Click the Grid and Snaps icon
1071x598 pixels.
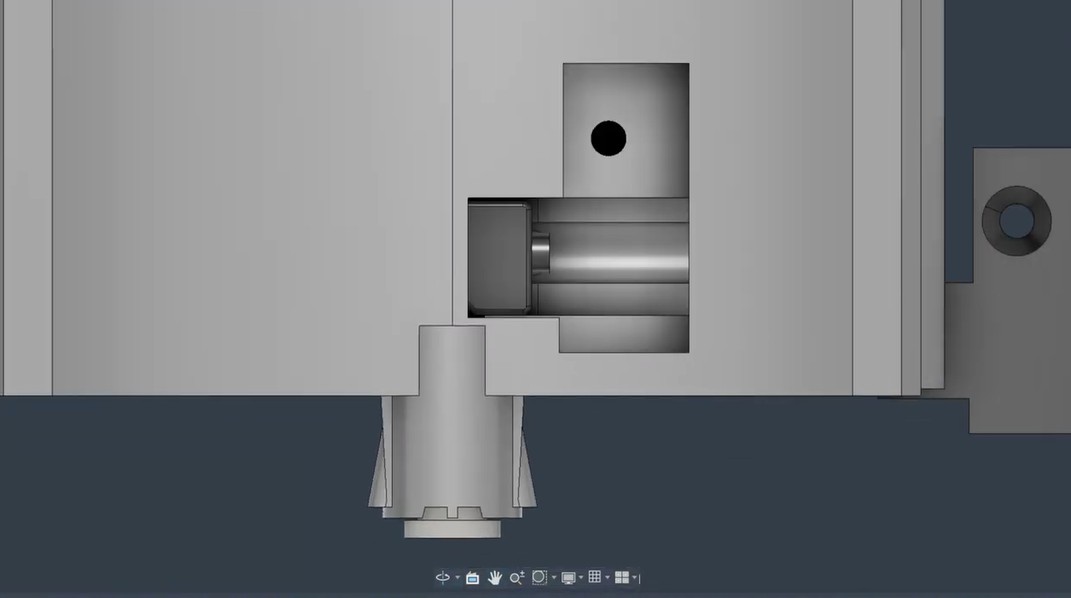point(595,577)
